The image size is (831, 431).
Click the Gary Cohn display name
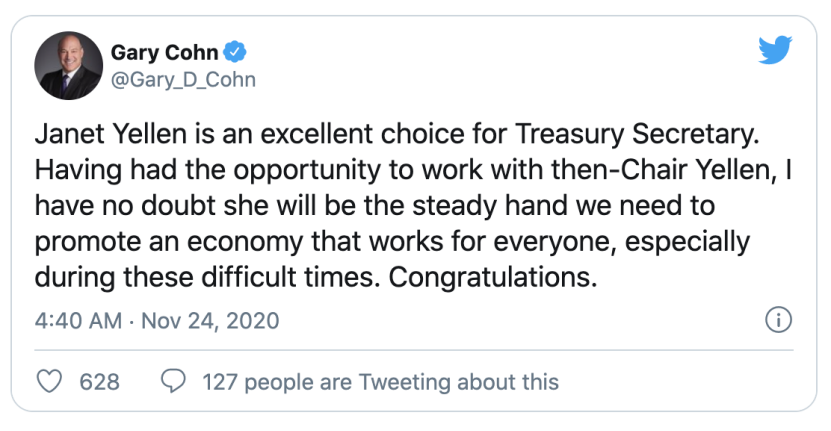coord(165,52)
